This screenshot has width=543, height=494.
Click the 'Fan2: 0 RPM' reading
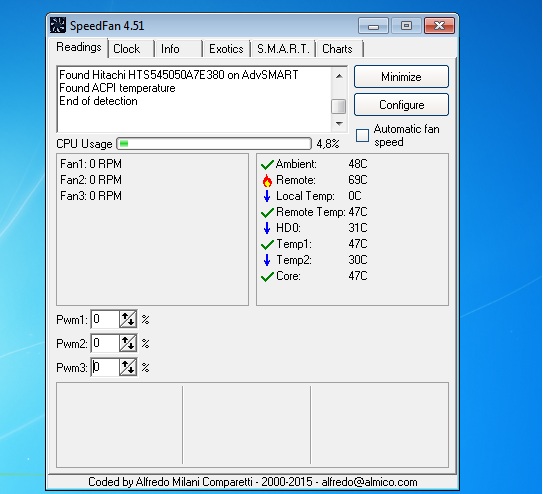coord(91,180)
